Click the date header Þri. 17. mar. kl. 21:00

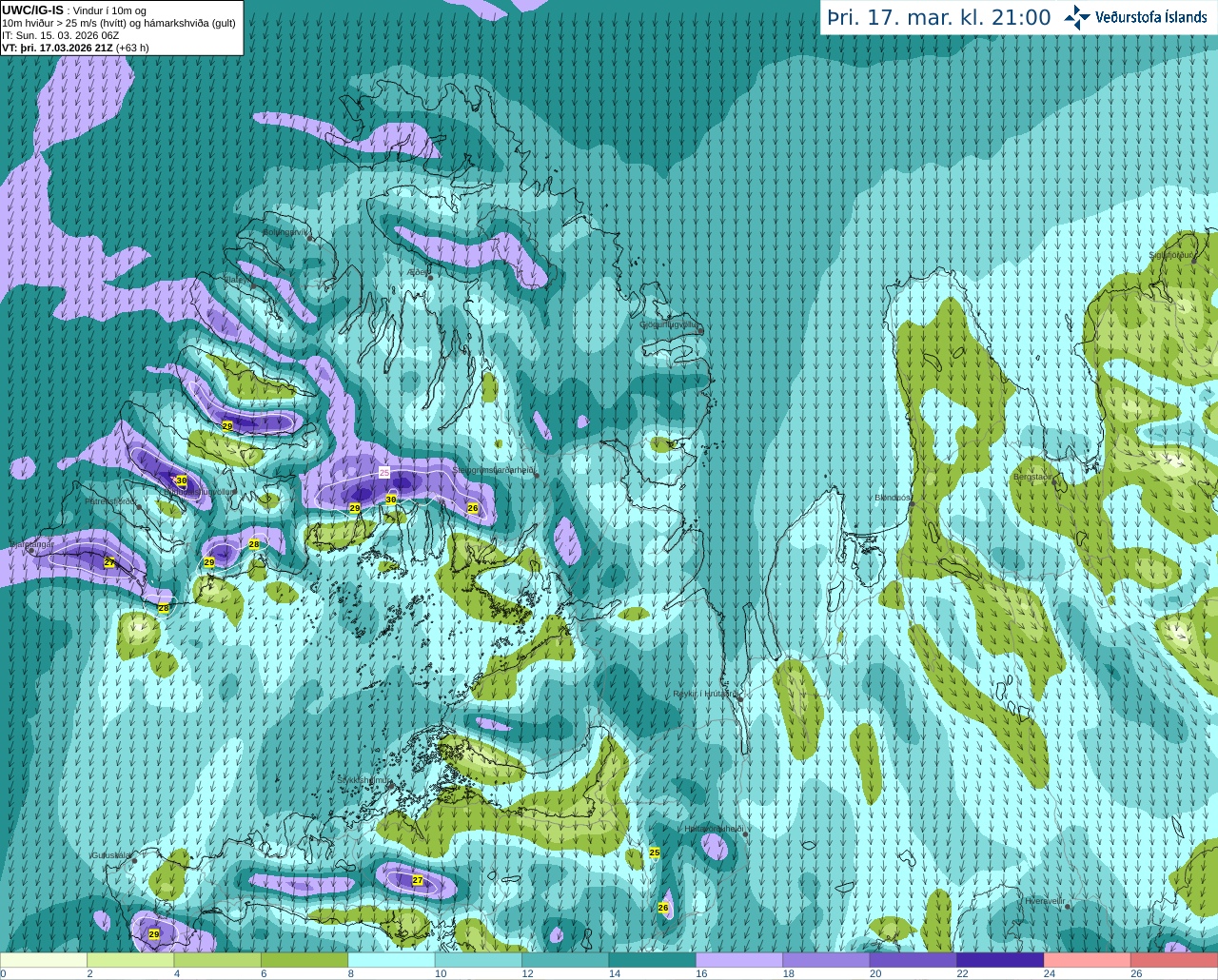coord(939,17)
